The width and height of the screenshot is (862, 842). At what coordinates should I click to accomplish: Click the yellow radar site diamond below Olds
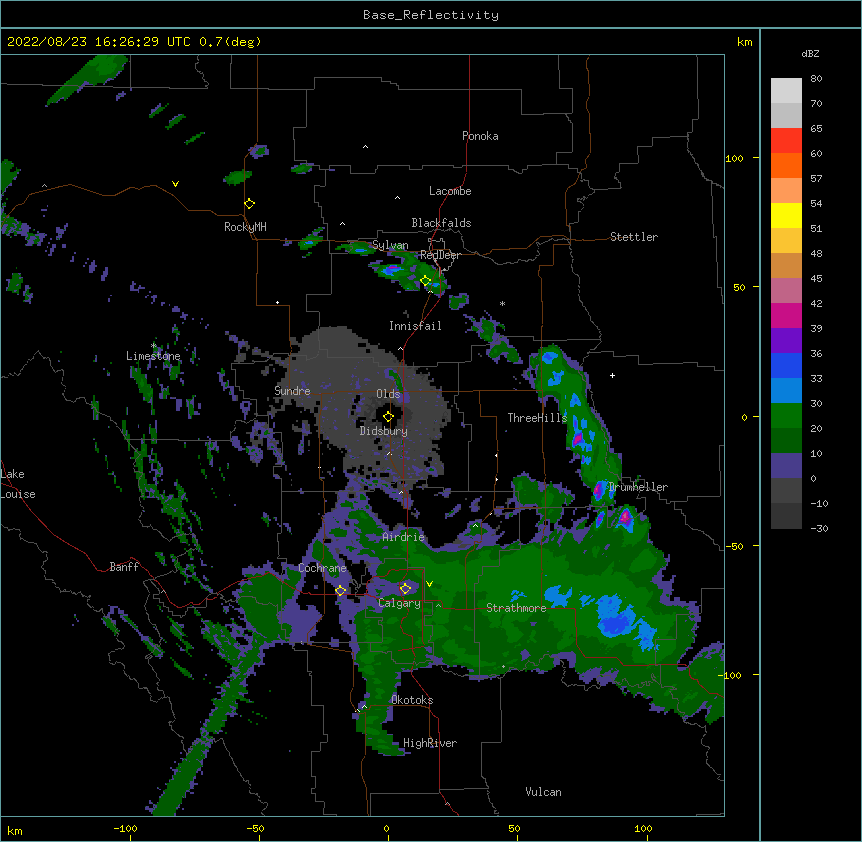pos(388,417)
